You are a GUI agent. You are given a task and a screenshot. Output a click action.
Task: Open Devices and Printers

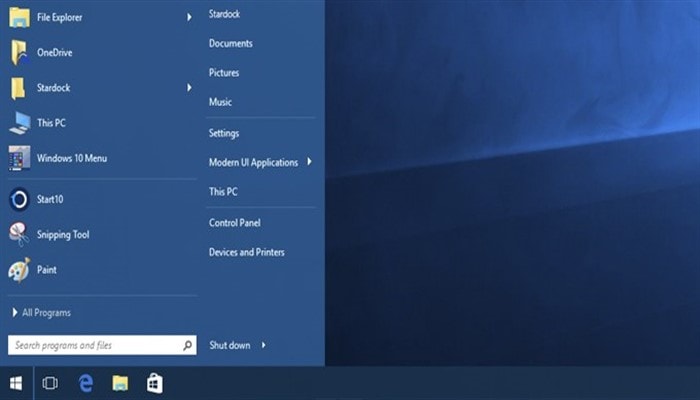tap(246, 252)
